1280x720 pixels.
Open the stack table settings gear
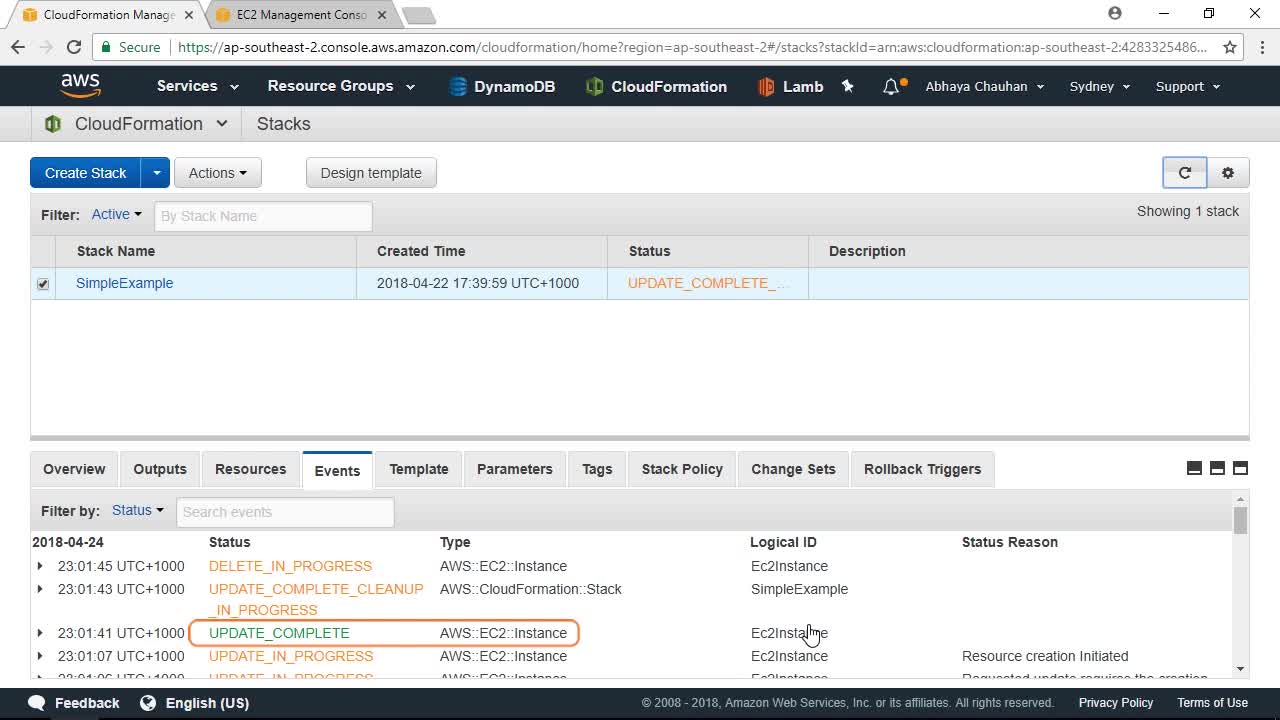[x=1228, y=173]
